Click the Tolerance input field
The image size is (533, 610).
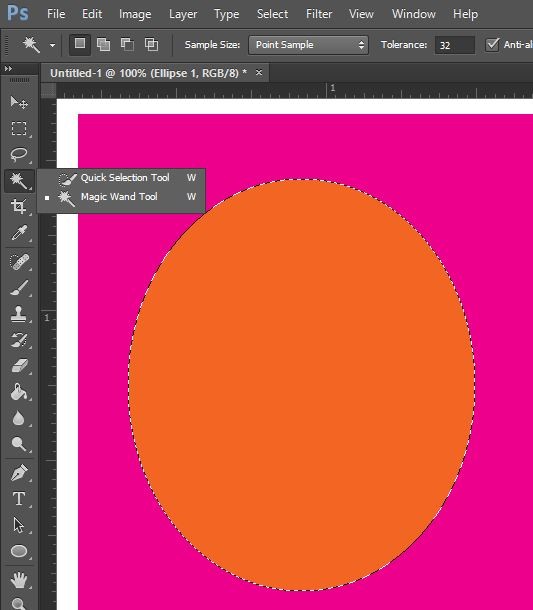(455, 45)
